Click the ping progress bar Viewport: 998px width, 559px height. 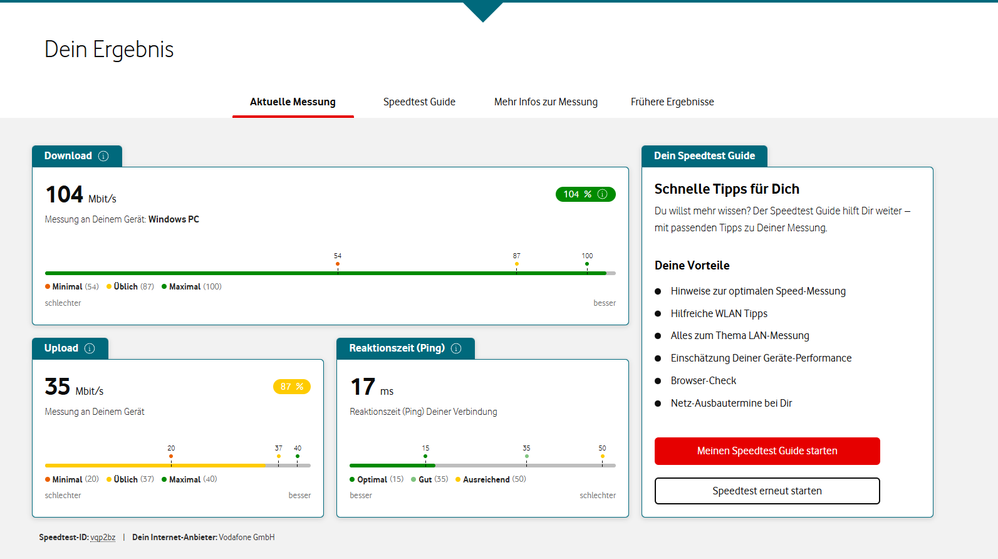[482, 465]
